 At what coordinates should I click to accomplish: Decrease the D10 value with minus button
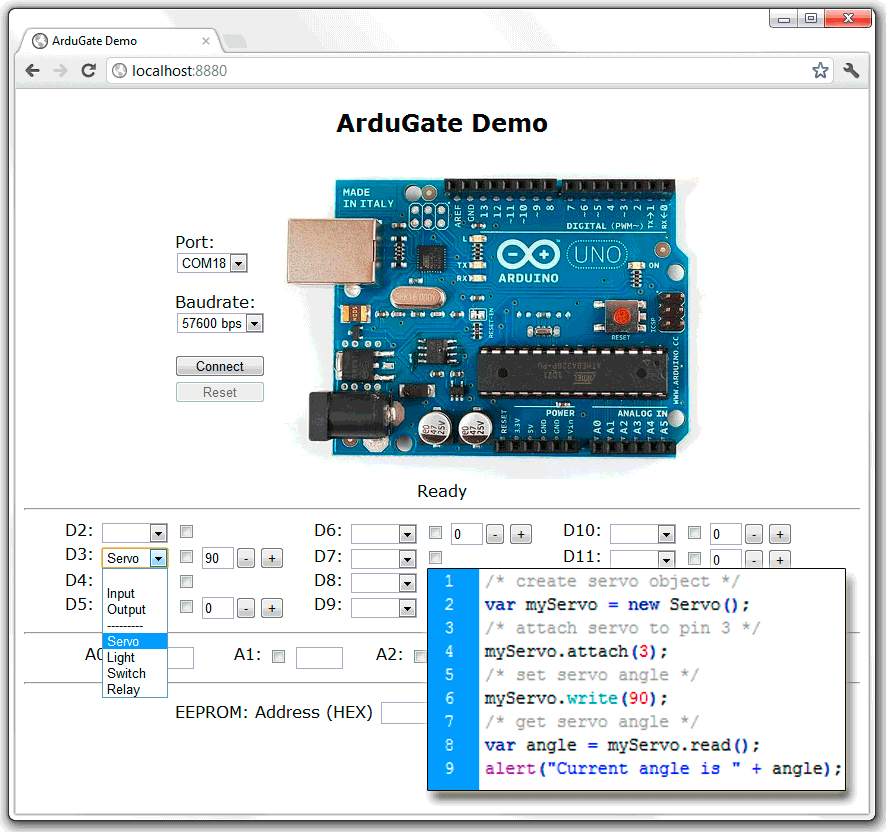[x=754, y=534]
